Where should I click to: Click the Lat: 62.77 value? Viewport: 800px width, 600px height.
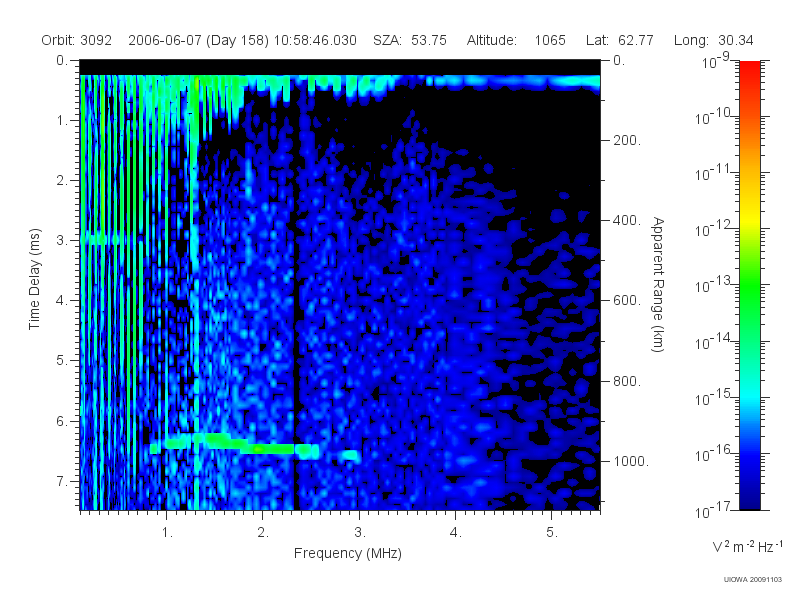click(619, 40)
